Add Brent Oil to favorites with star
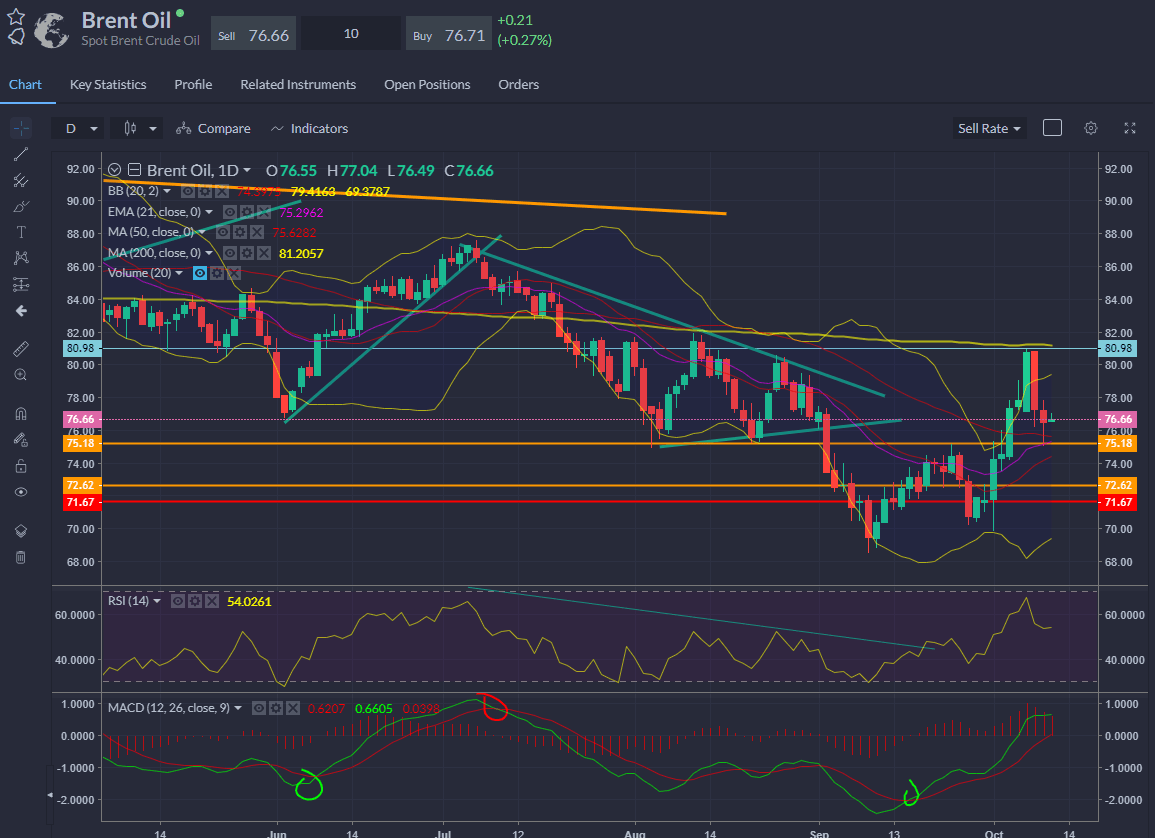 pos(16,17)
